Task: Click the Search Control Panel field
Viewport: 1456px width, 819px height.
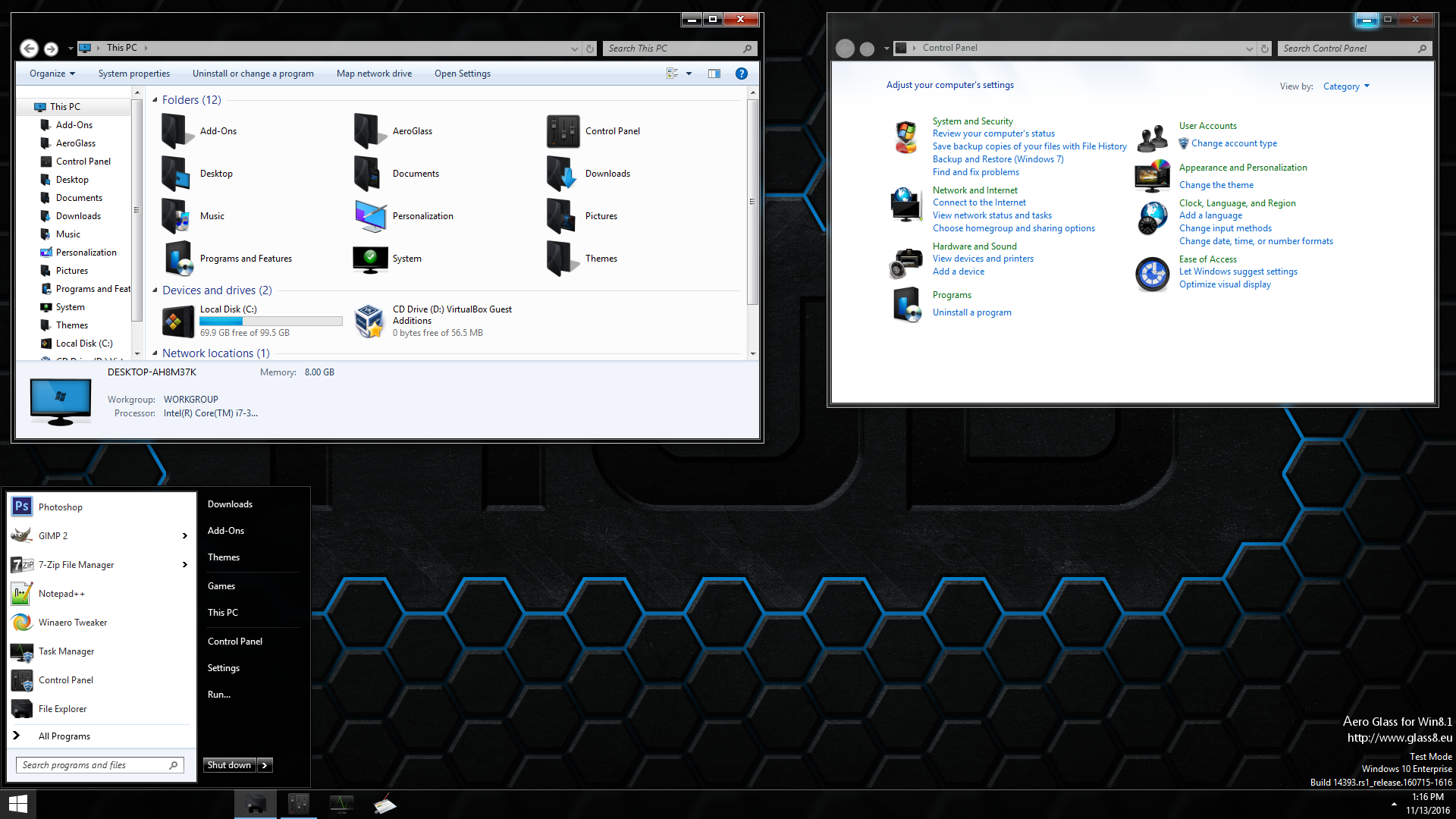Action: click(1354, 49)
